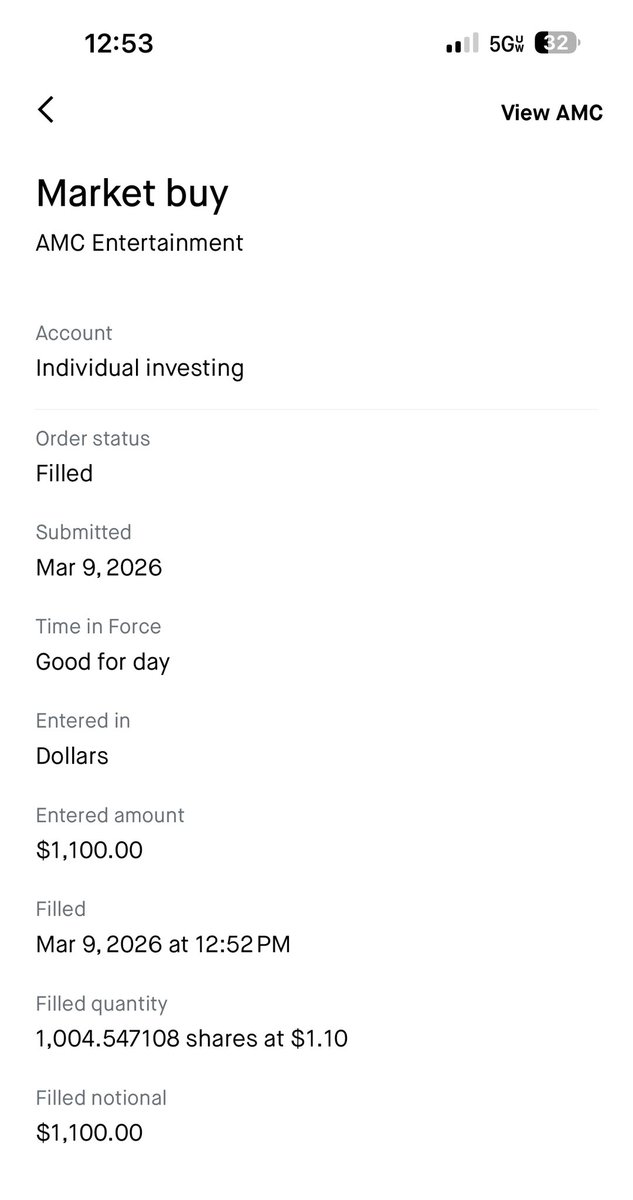Select the Individual investing account value
Image resolution: width=633 pixels, height=1200 pixels.
(x=139, y=368)
